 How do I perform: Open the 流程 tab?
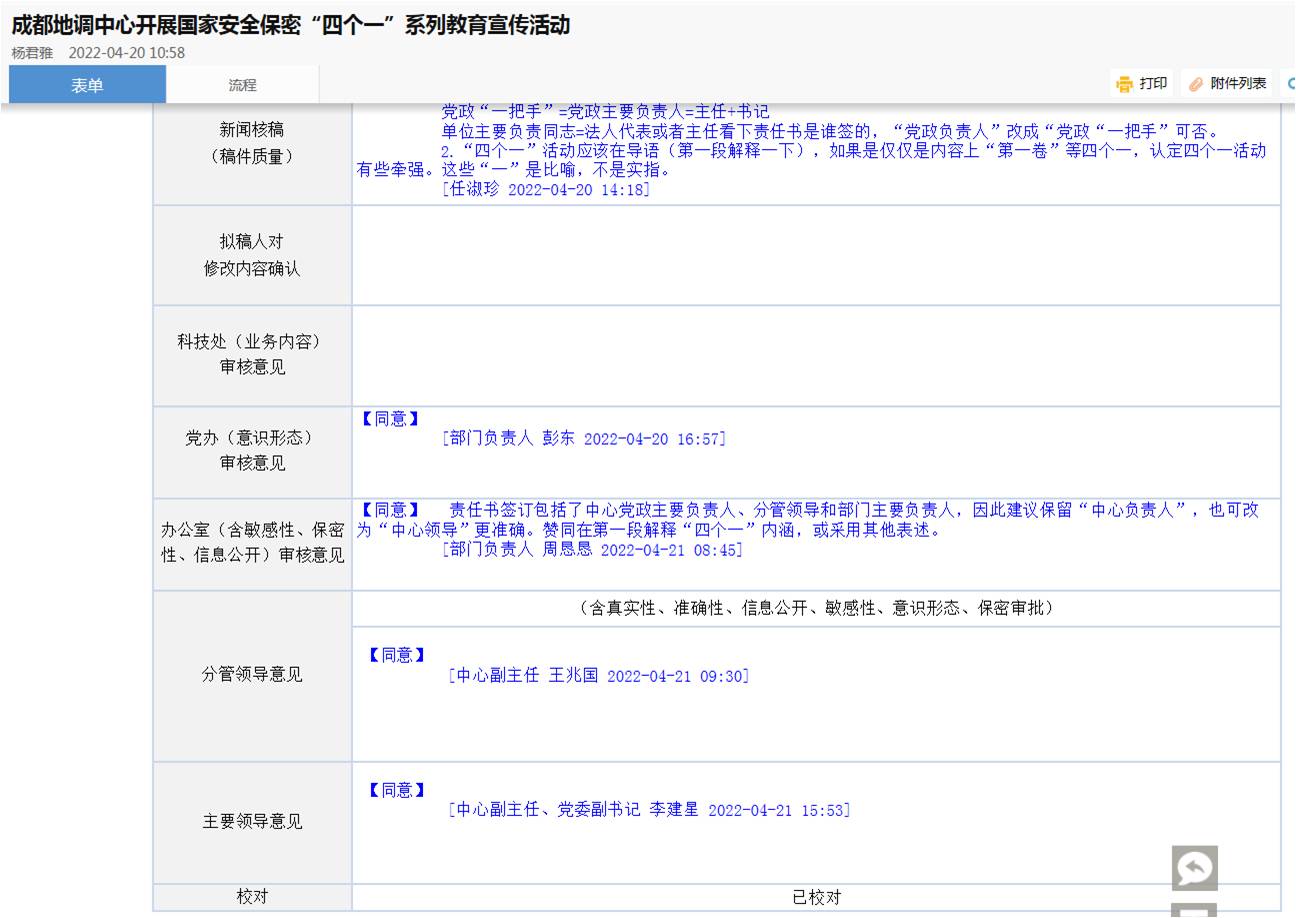click(242, 85)
